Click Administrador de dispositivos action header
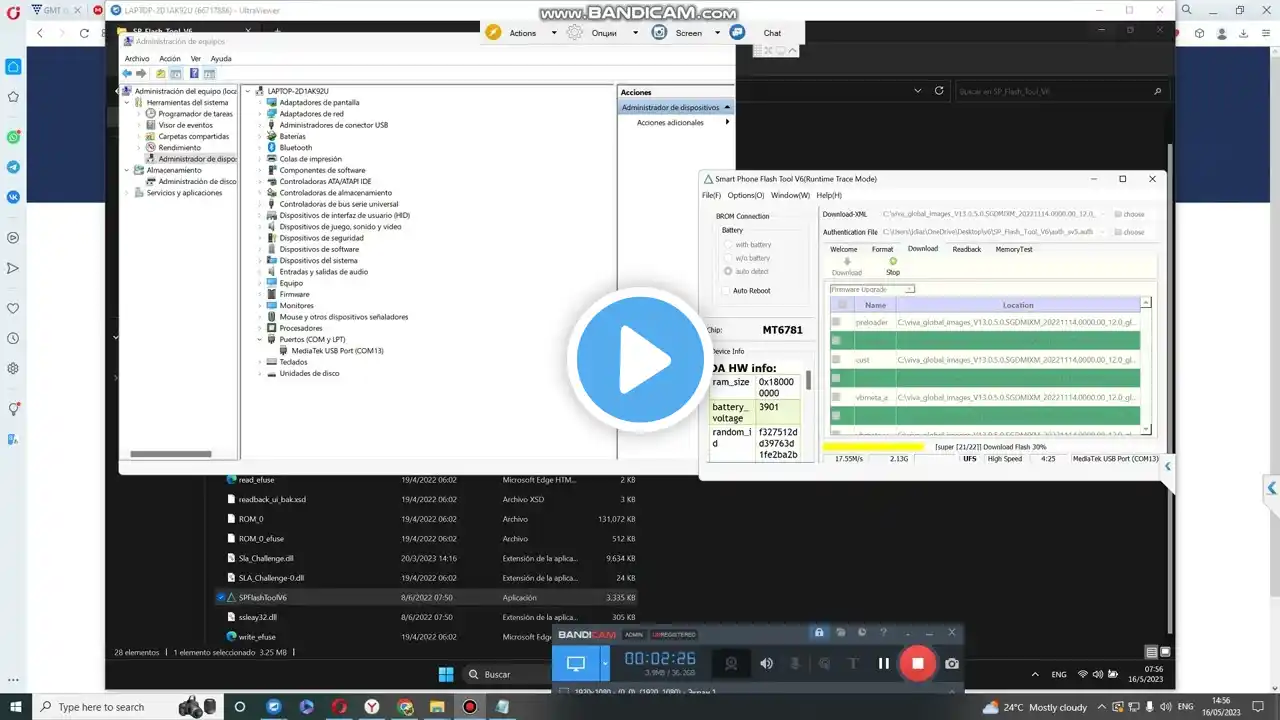This screenshot has height=720, width=1280. tap(676, 107)
